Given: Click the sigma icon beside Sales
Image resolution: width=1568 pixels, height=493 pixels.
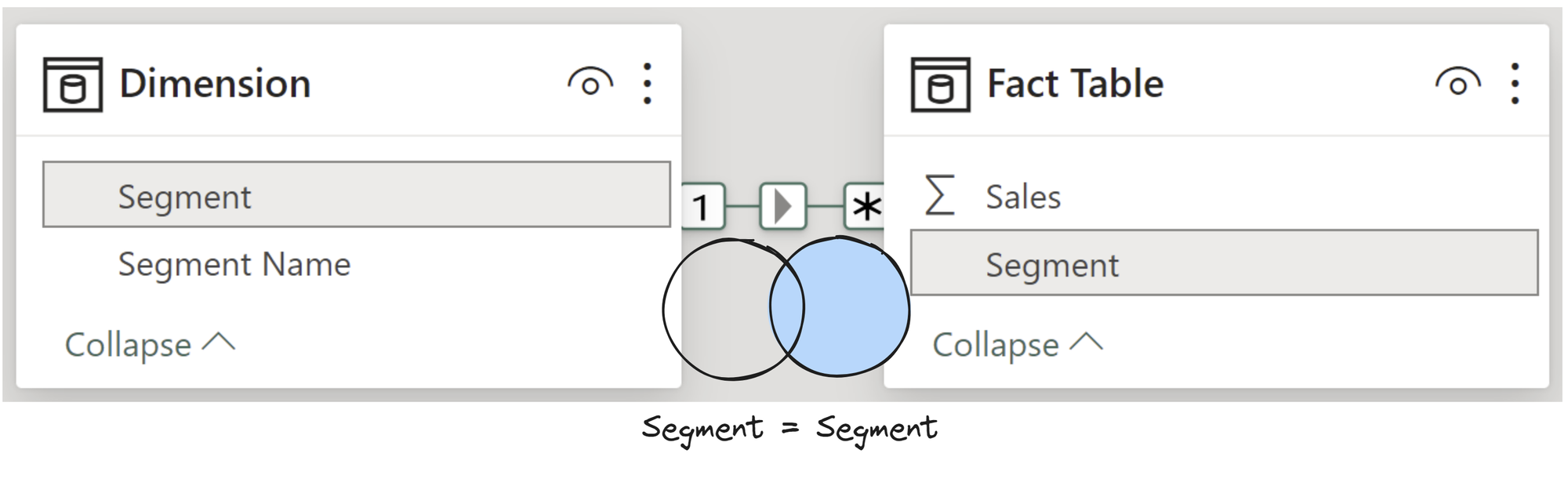Looking at the screenshot, I should coord(939,195).
